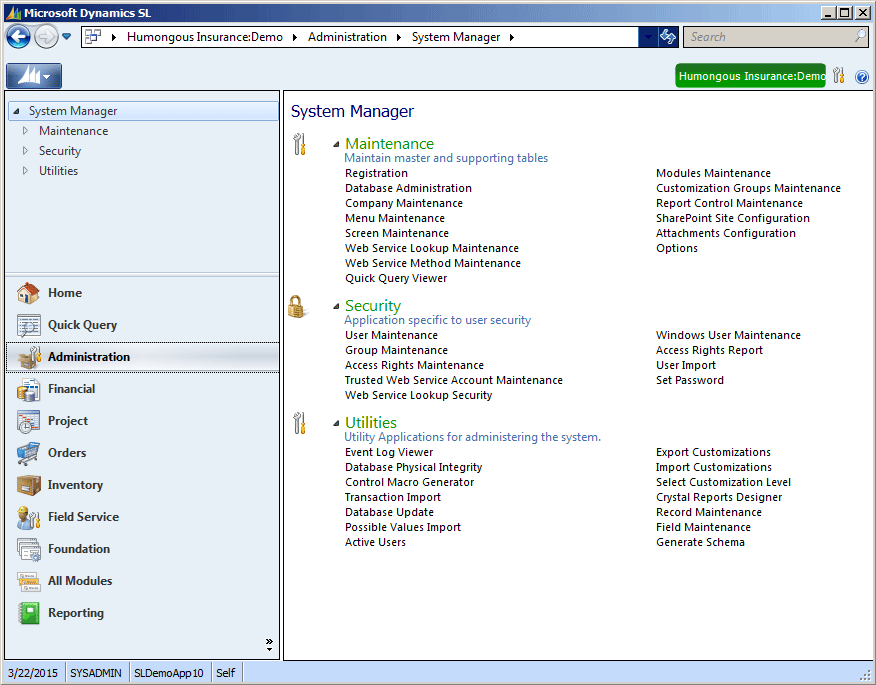
Task: Click the breadcrumb root screen icon
Action: (93, 37)
